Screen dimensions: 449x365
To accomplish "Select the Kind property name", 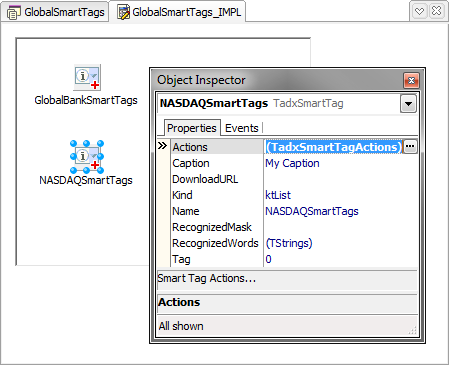I will pos(182,195).
